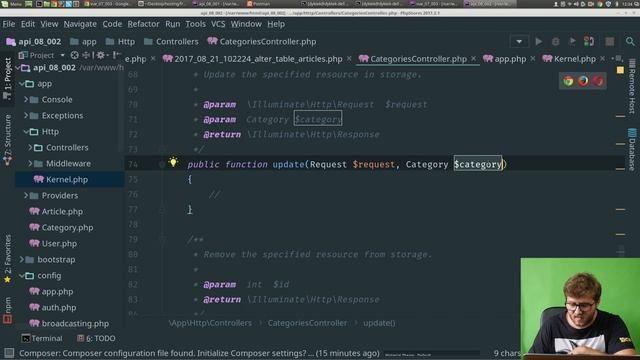Click Controllers in the navigation breadcrumb bar
640x360 pixels.
pyautogui.click(x=171, y=42)
